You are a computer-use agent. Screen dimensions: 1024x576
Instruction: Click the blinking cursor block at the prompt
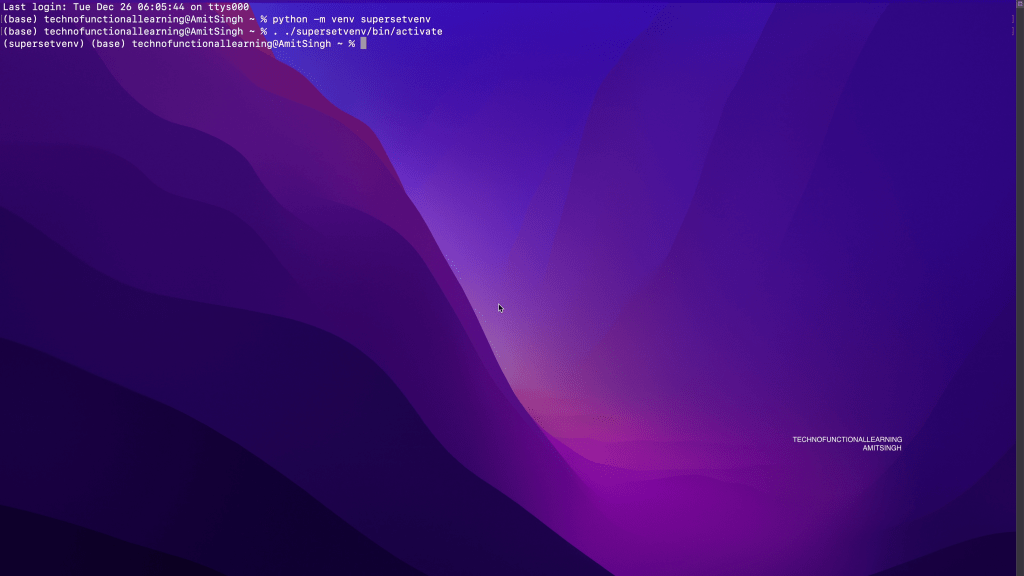point(364,44)
